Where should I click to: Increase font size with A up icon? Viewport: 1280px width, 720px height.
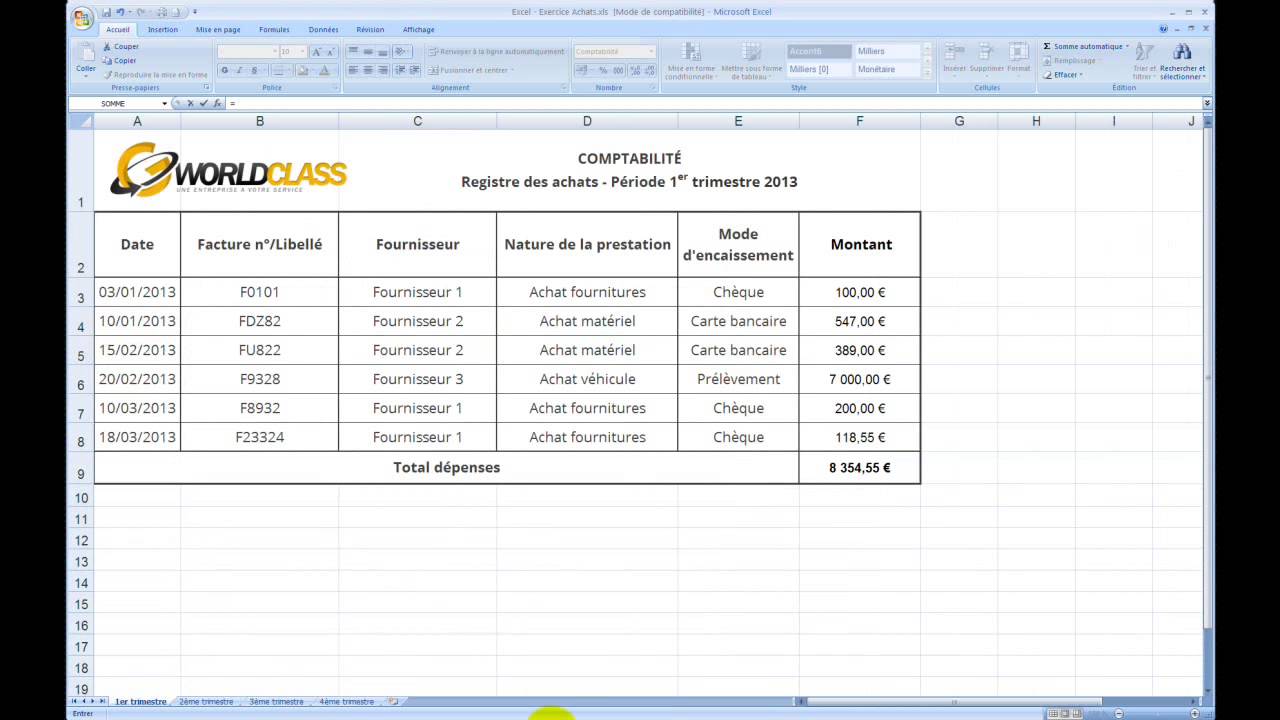click(317, 51)
